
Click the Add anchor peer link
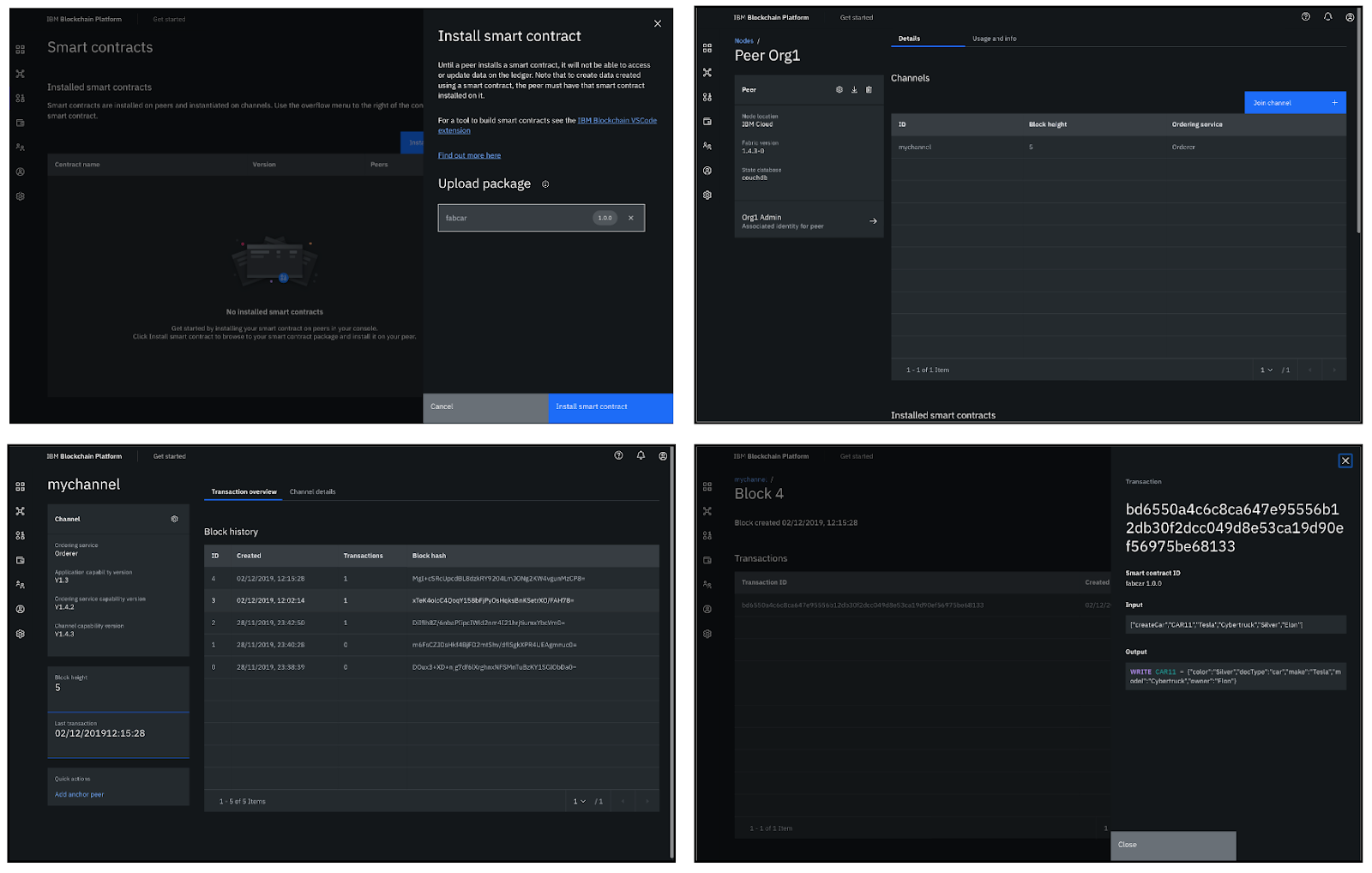pyautogui.click(x=79, y=795)
